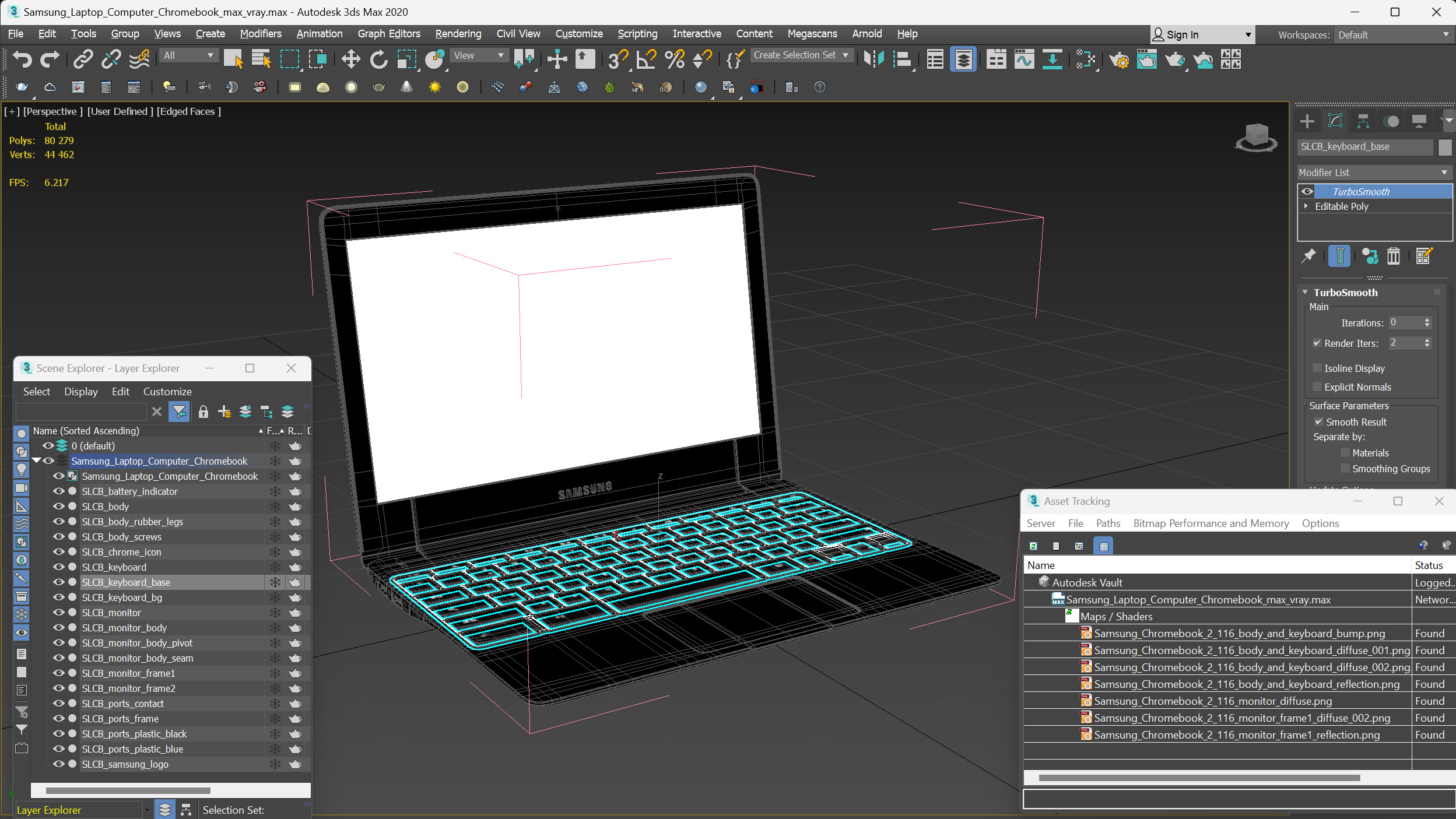Screen dimensions: 1456x819
Task: Switch to the Create command panel tab
Action: click(1307, 121)
